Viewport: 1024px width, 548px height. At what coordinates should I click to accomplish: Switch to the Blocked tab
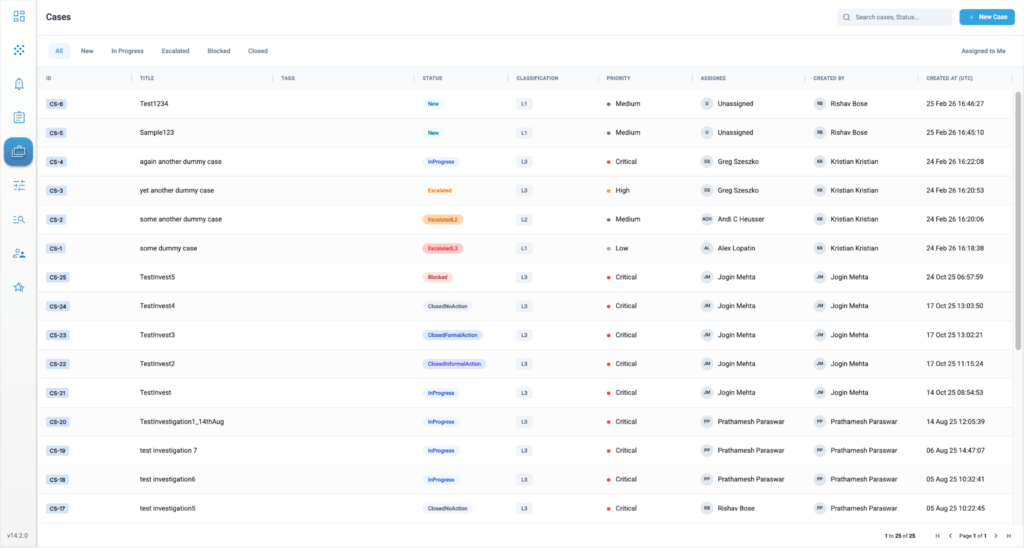pyautogui.click(x=219, y=51)
